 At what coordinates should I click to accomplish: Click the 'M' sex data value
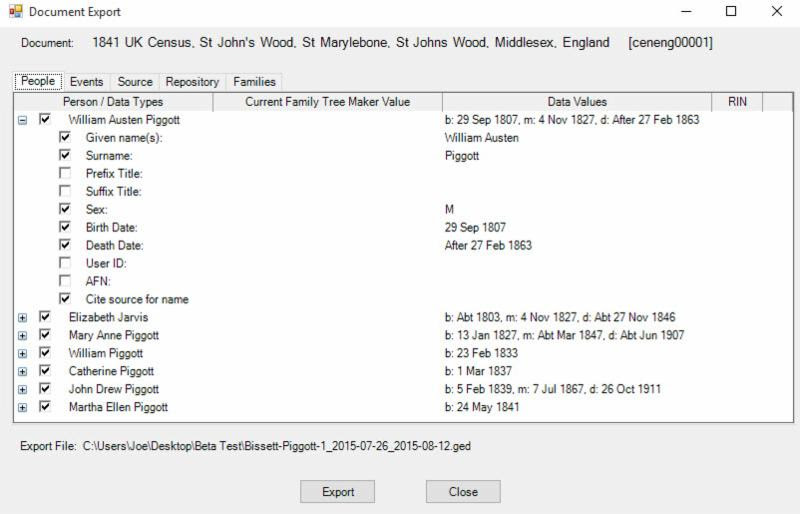[449, 209]
